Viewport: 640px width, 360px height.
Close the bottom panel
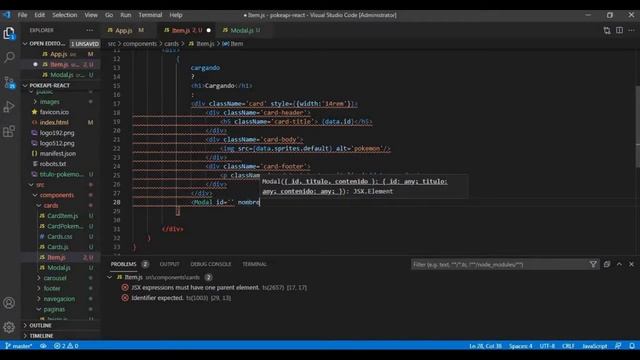631,264
